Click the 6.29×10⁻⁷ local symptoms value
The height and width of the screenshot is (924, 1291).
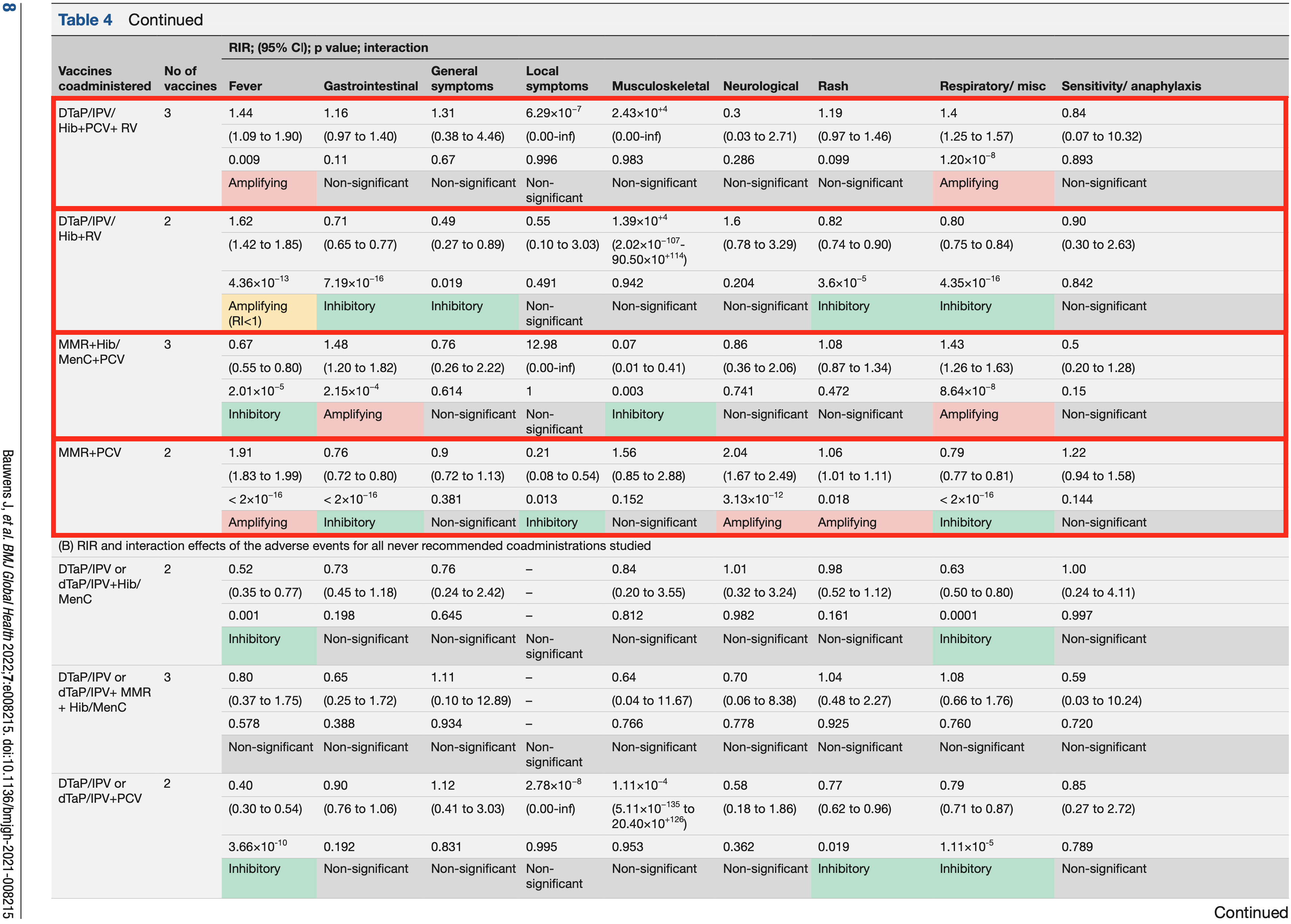tap(553, 113)
